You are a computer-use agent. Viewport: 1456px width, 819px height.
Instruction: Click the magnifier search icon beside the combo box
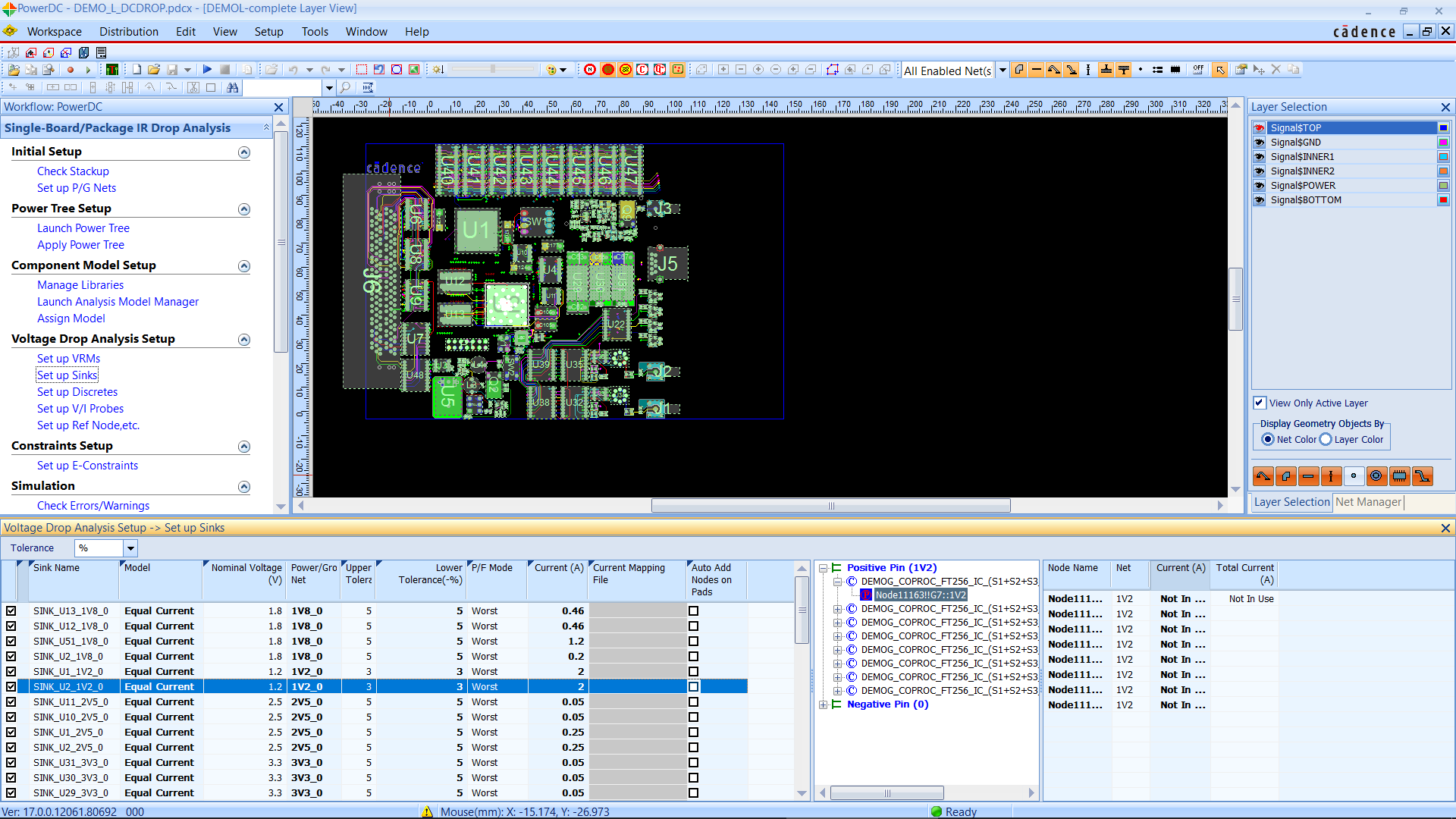click(346, 88)
